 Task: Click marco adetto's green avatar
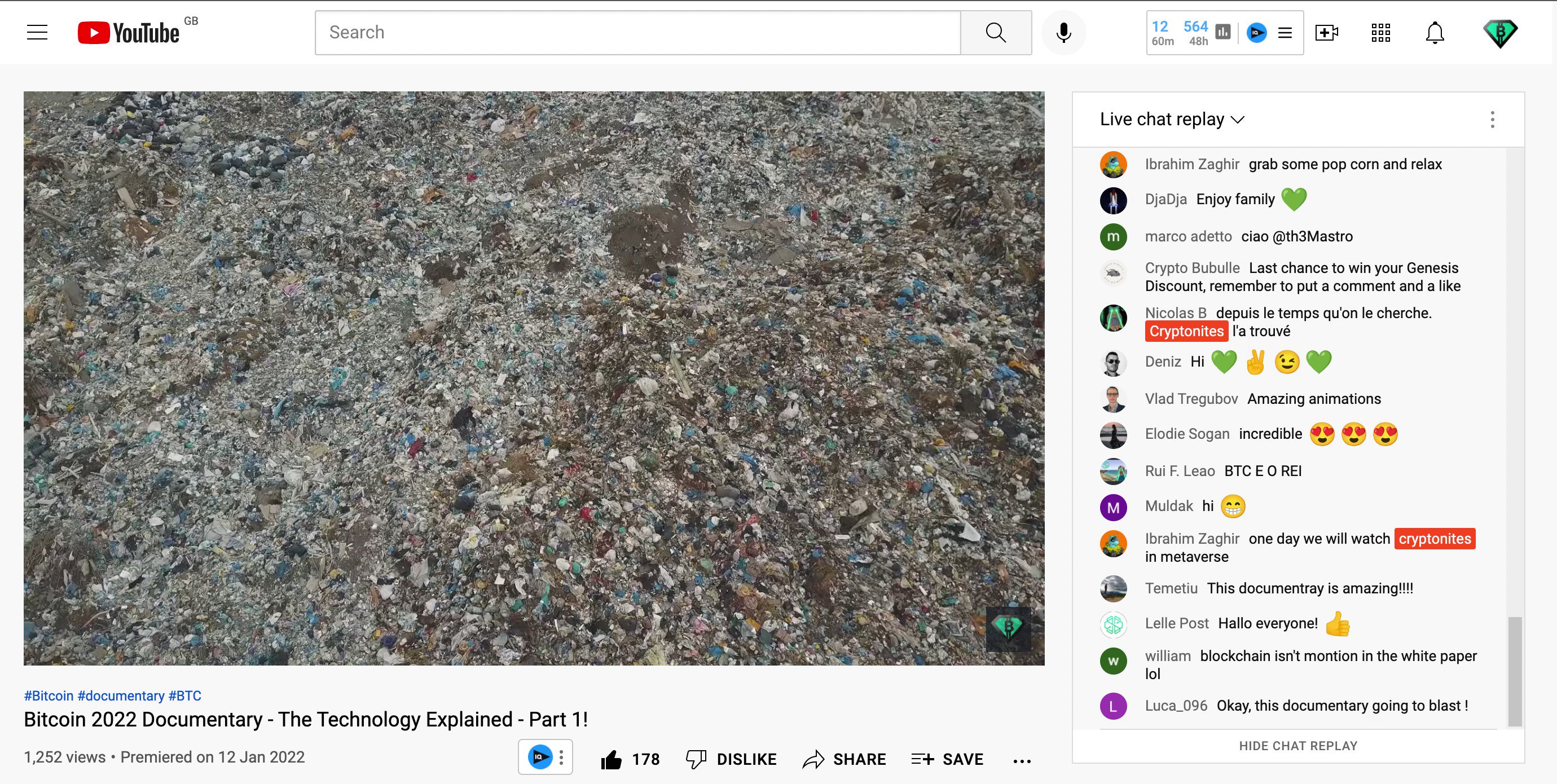pyautogui.click(x=1114, y=236)
